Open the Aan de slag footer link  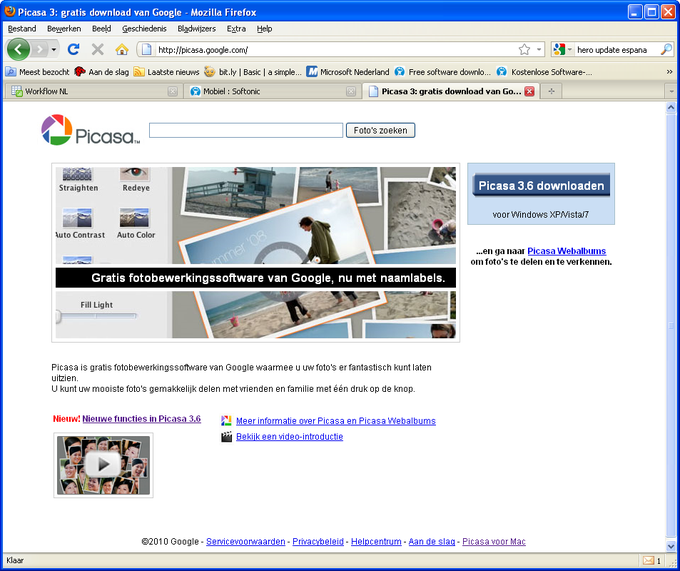[x=432, y=542]
